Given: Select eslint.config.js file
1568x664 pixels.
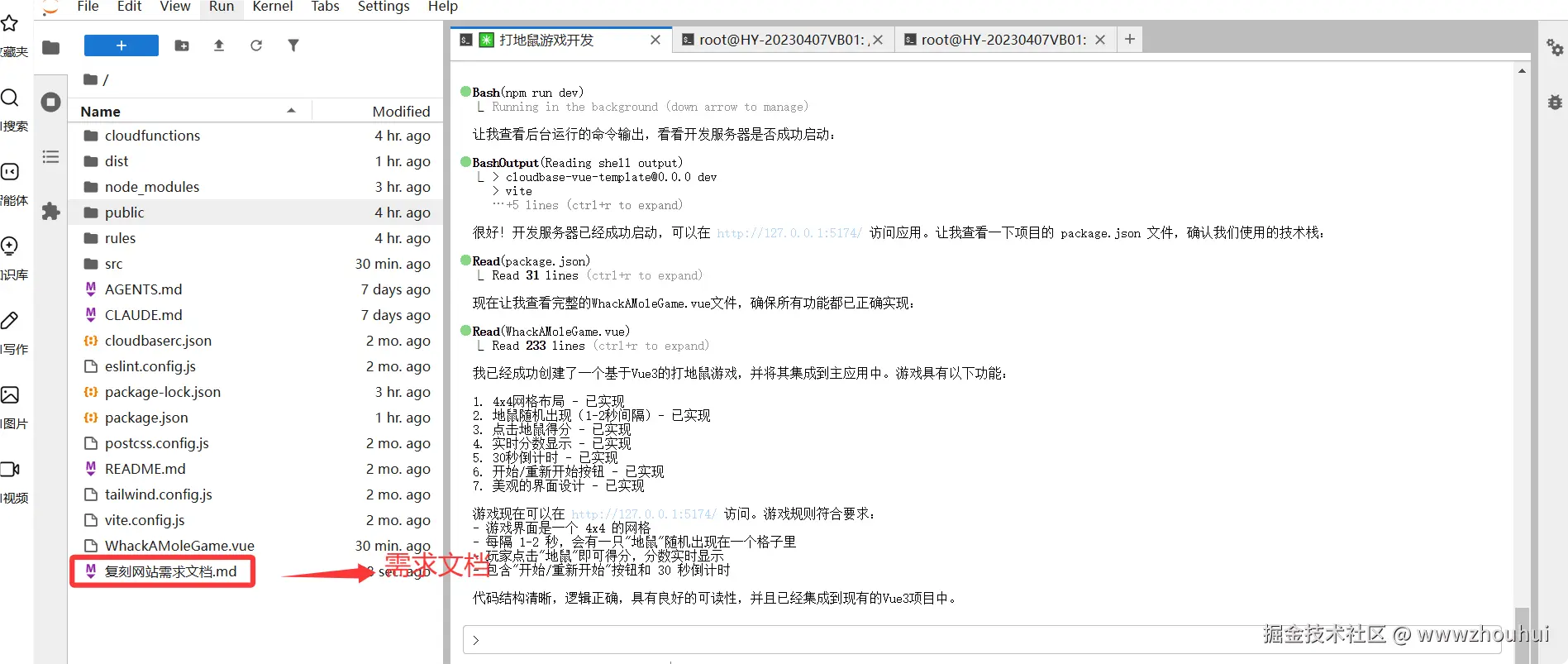Looking at the screenshot, I should pyautogui.click(x=256, y=366).
